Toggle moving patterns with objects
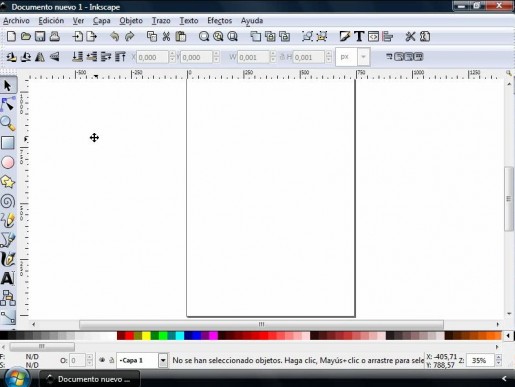Screen dimensions: 515x387 [x=419, y=57]
